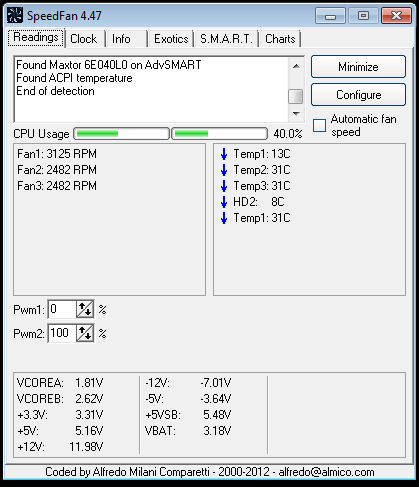This screenshot has width=419, height=487.
Task: Click the 40.0% CPU usage value
Action: 288,134
